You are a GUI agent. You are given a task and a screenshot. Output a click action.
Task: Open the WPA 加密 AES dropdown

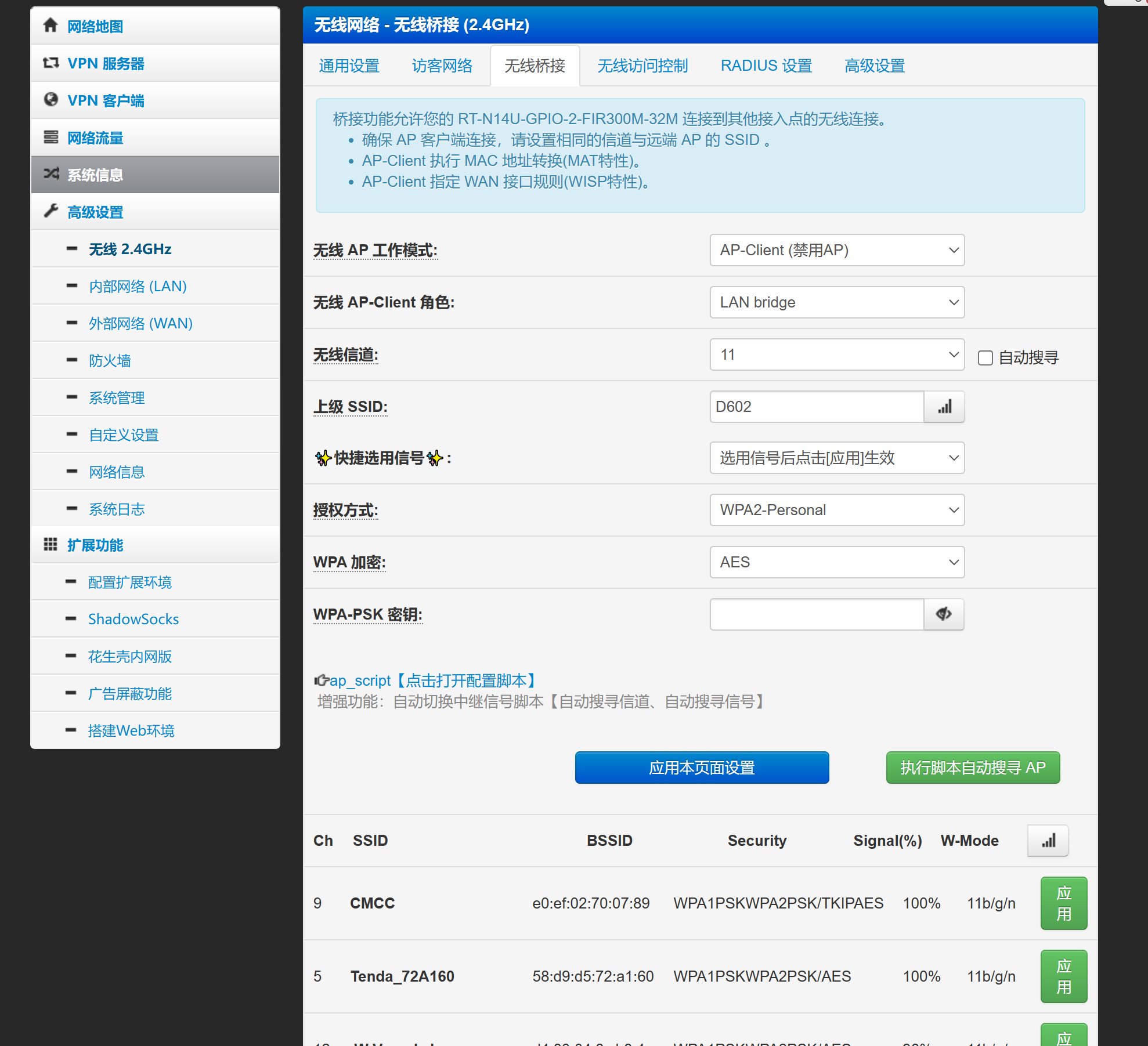point(836,562)
